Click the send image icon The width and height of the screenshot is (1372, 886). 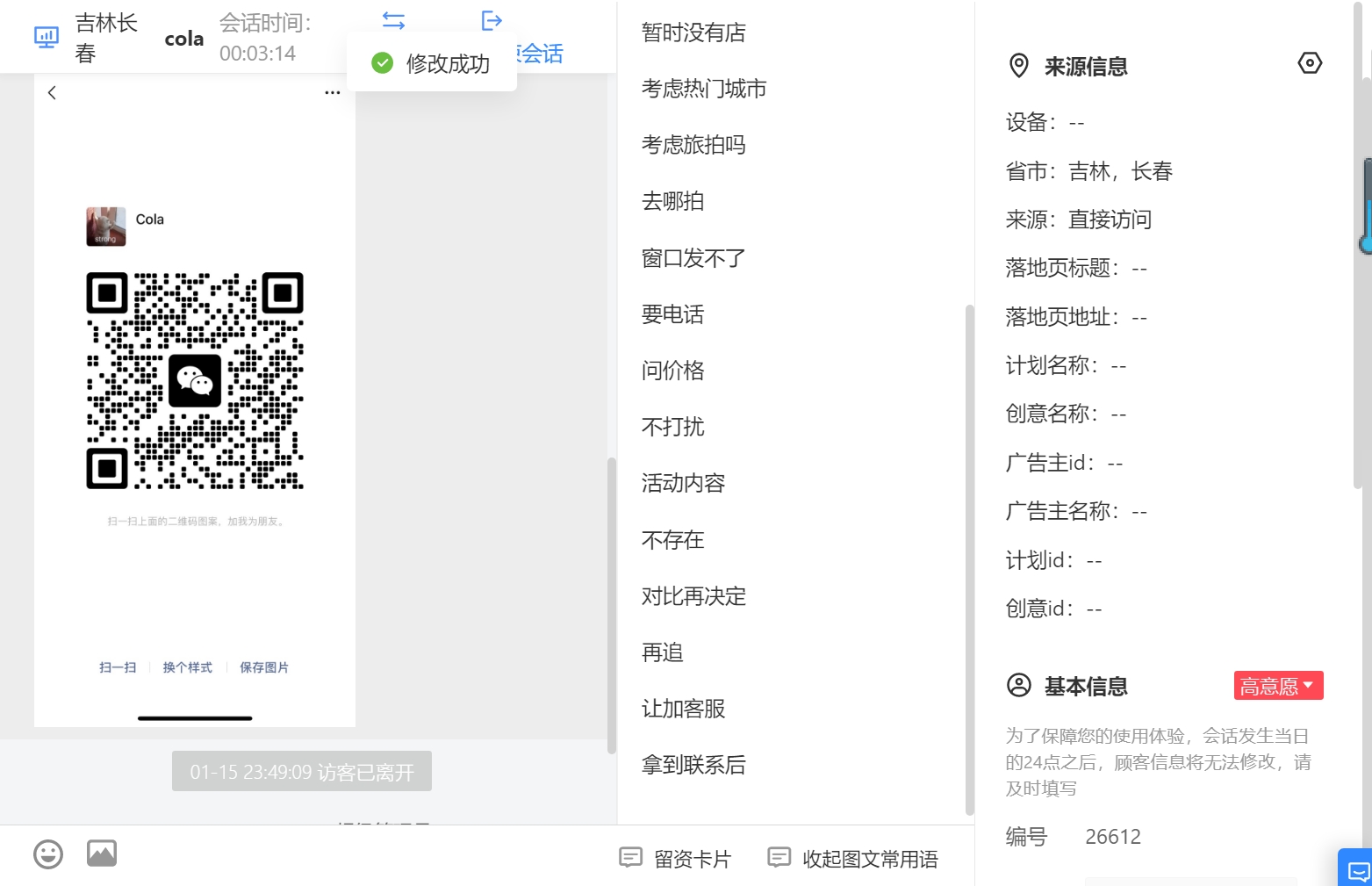pos(102,853)
